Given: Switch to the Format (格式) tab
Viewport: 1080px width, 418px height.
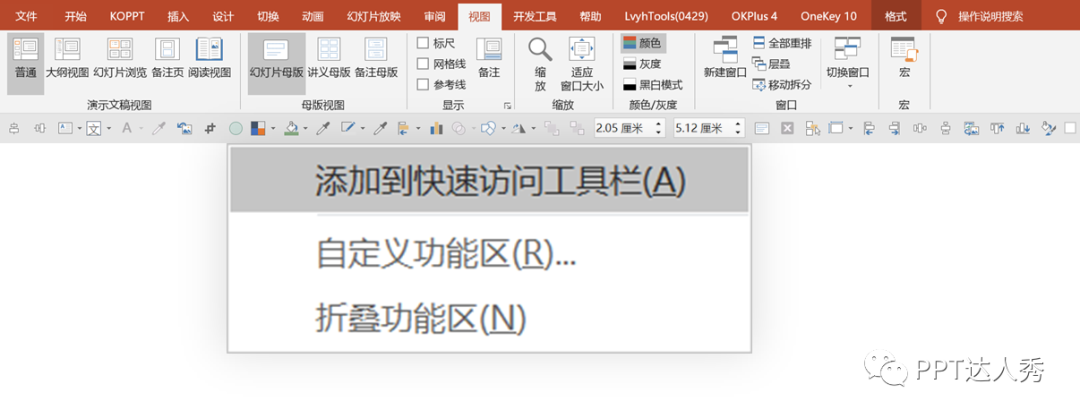Looking at the screenshot, I should (x=895, y=17).
